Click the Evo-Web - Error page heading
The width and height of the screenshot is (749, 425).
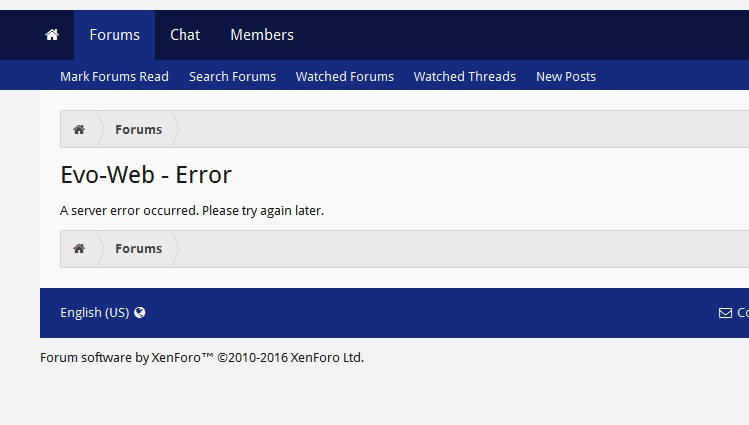pyautogui.click(x=146, y=175)
